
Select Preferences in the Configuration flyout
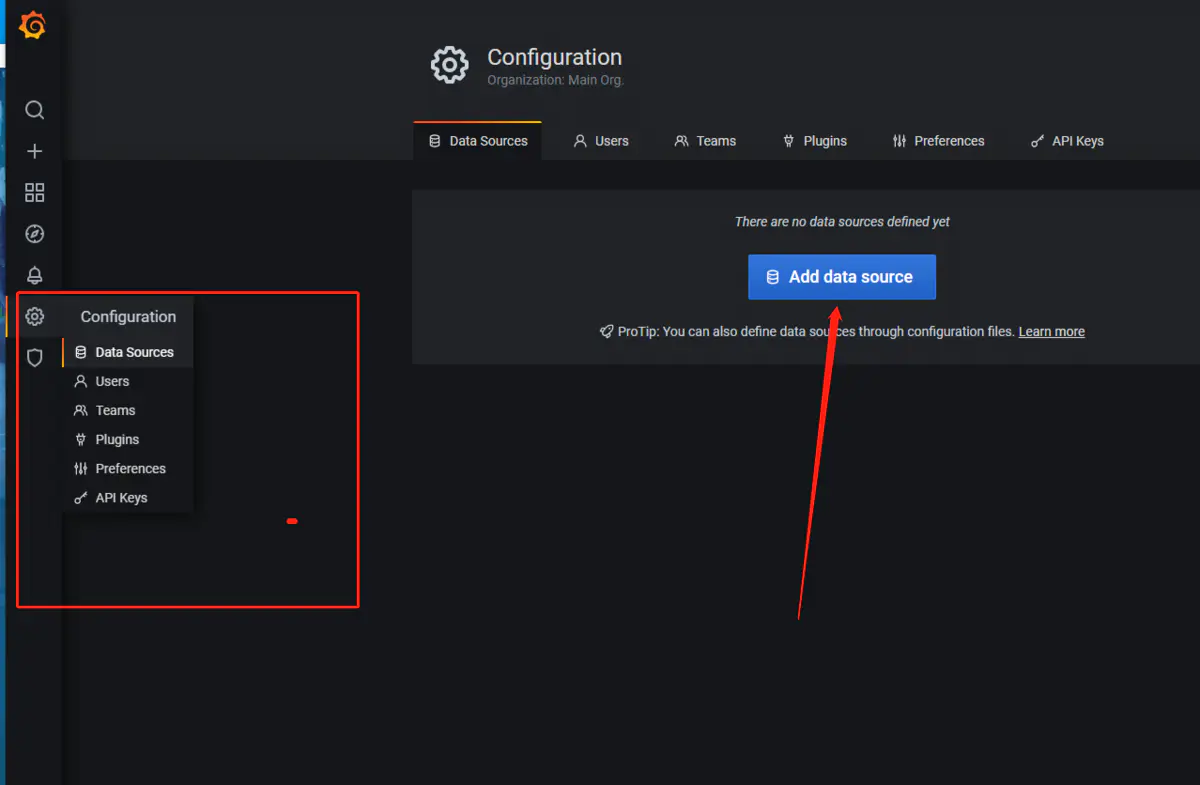(x=127, y=468)
